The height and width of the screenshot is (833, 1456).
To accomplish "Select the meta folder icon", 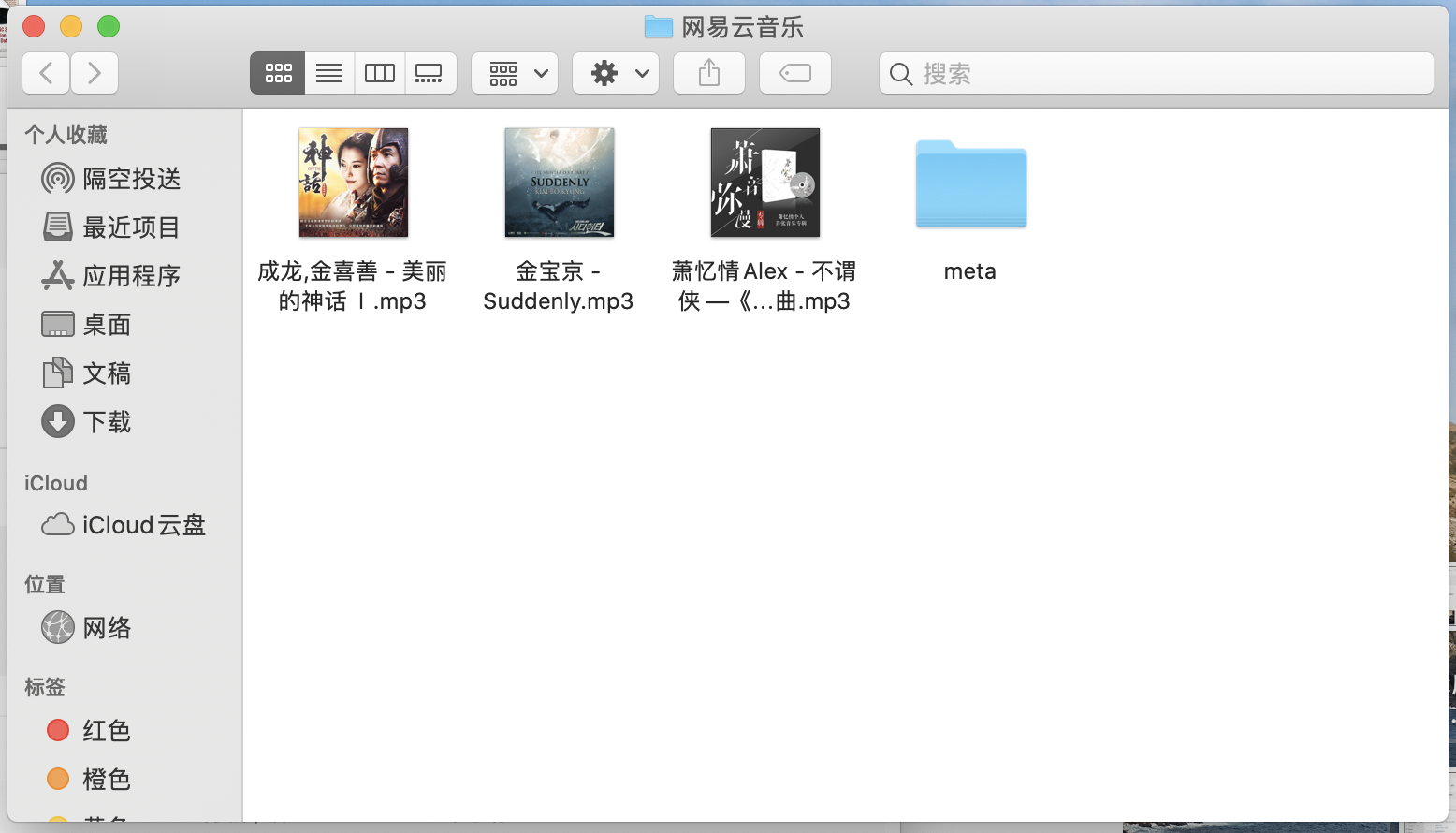I will click(971, 183).
